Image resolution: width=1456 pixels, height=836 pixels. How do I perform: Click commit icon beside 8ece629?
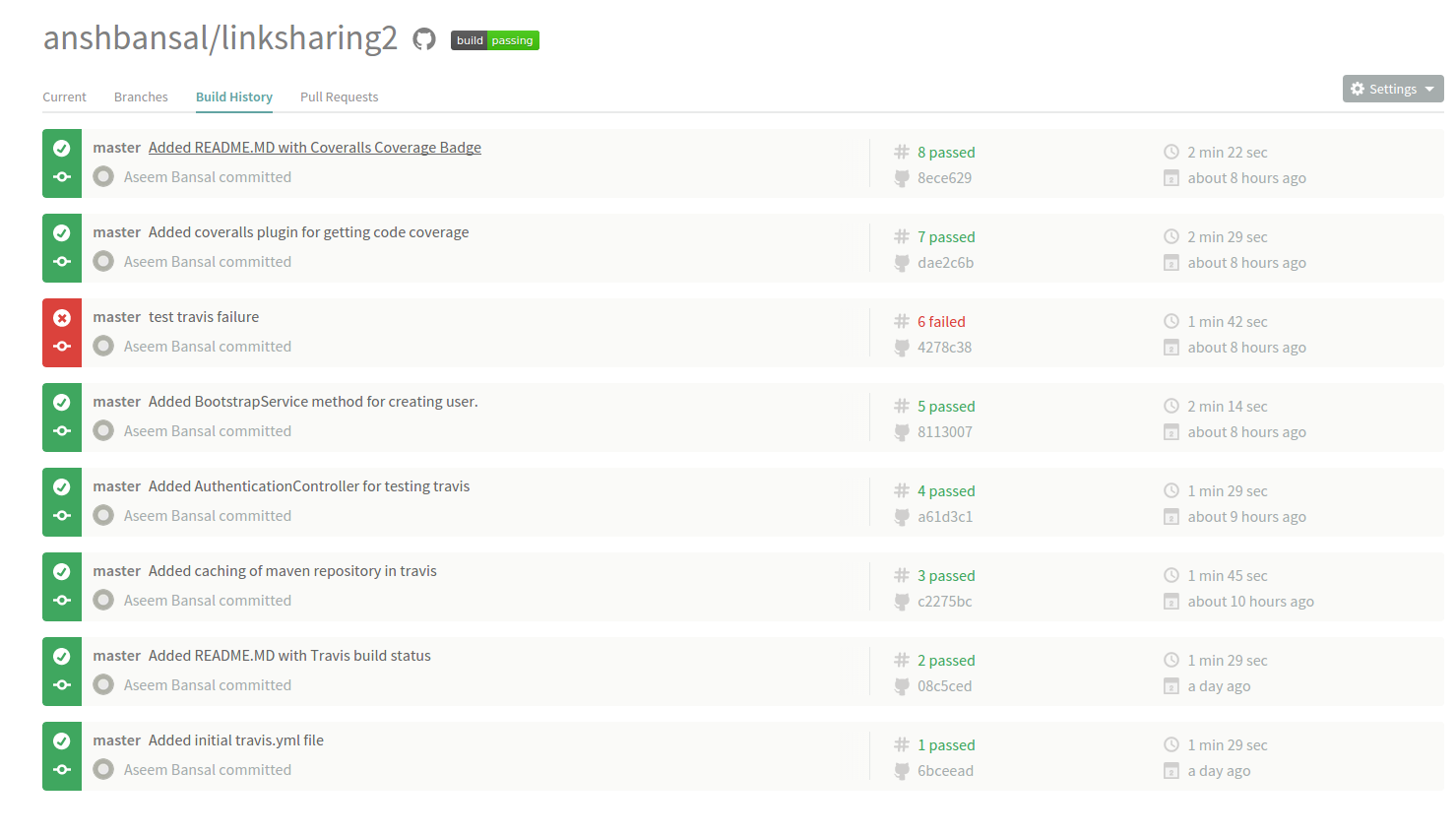(x=901, y=178)
